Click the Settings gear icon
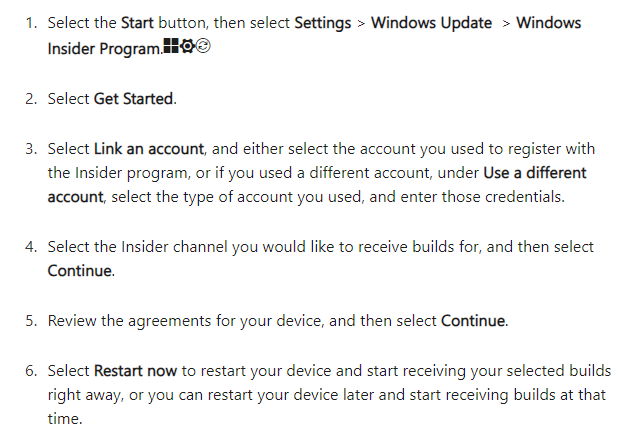Viewport: 632px width, 435px height. click(x=187, y=46)
